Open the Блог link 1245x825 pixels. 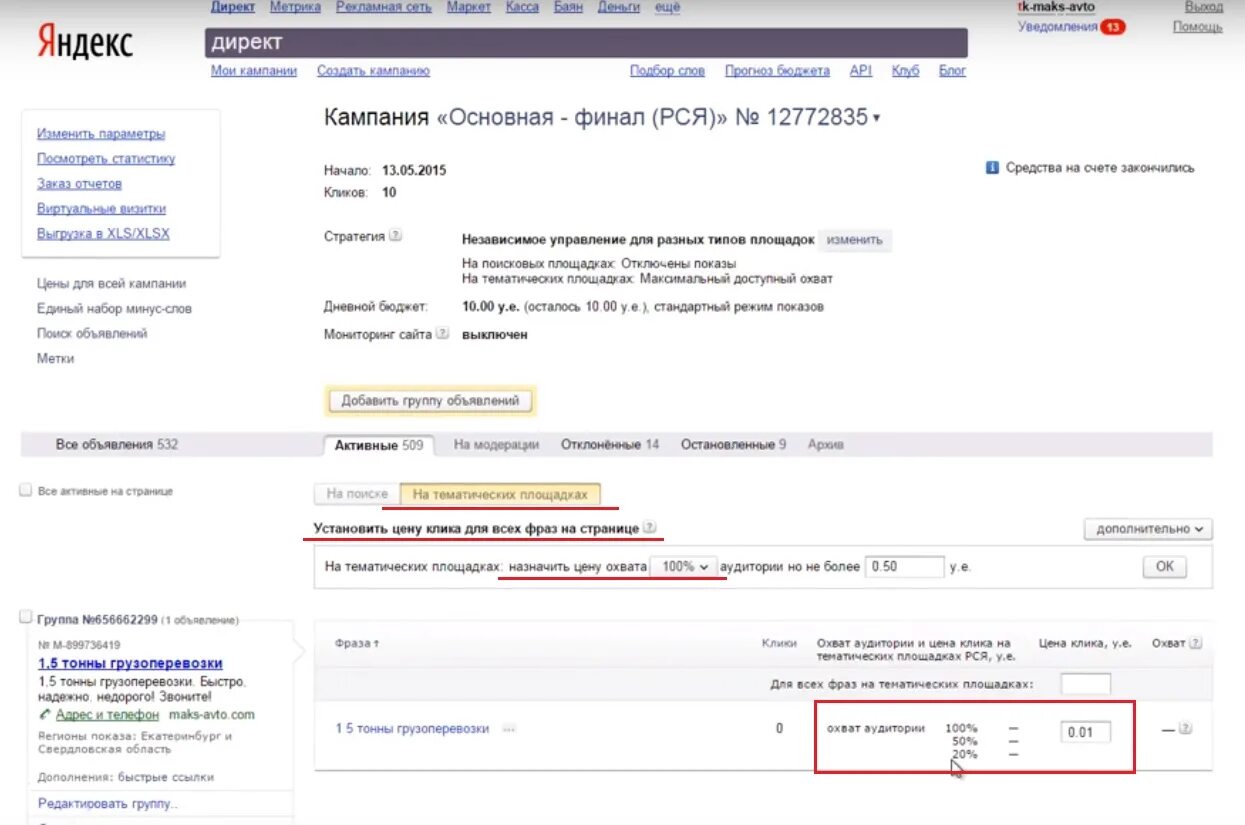[952, 71]
